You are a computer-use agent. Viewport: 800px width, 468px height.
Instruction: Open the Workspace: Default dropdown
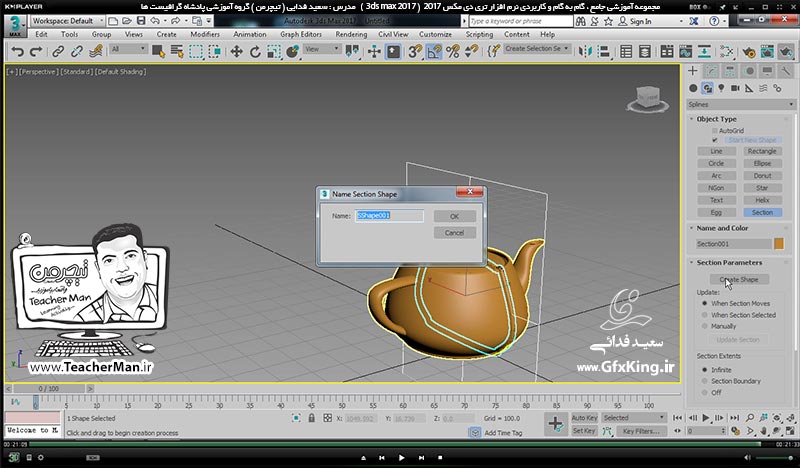point(67,21)
